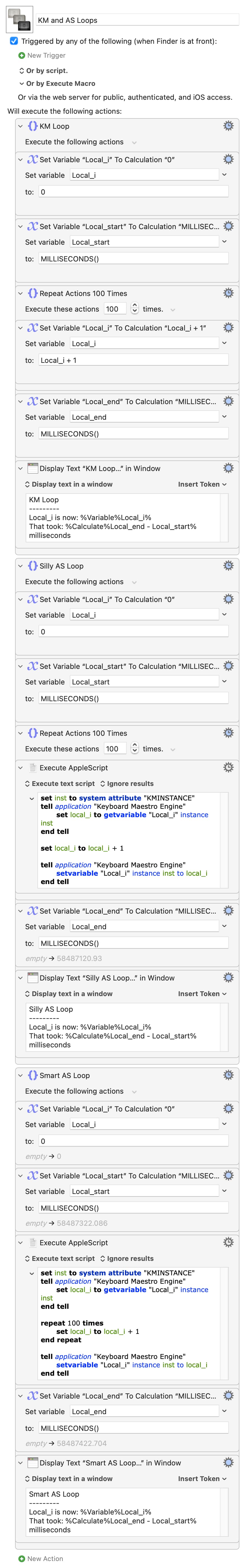Open gear menu of Set Variable Local_i + 1
The height and width of the screenshot is (1568, 245).
[x=228, y=327]
